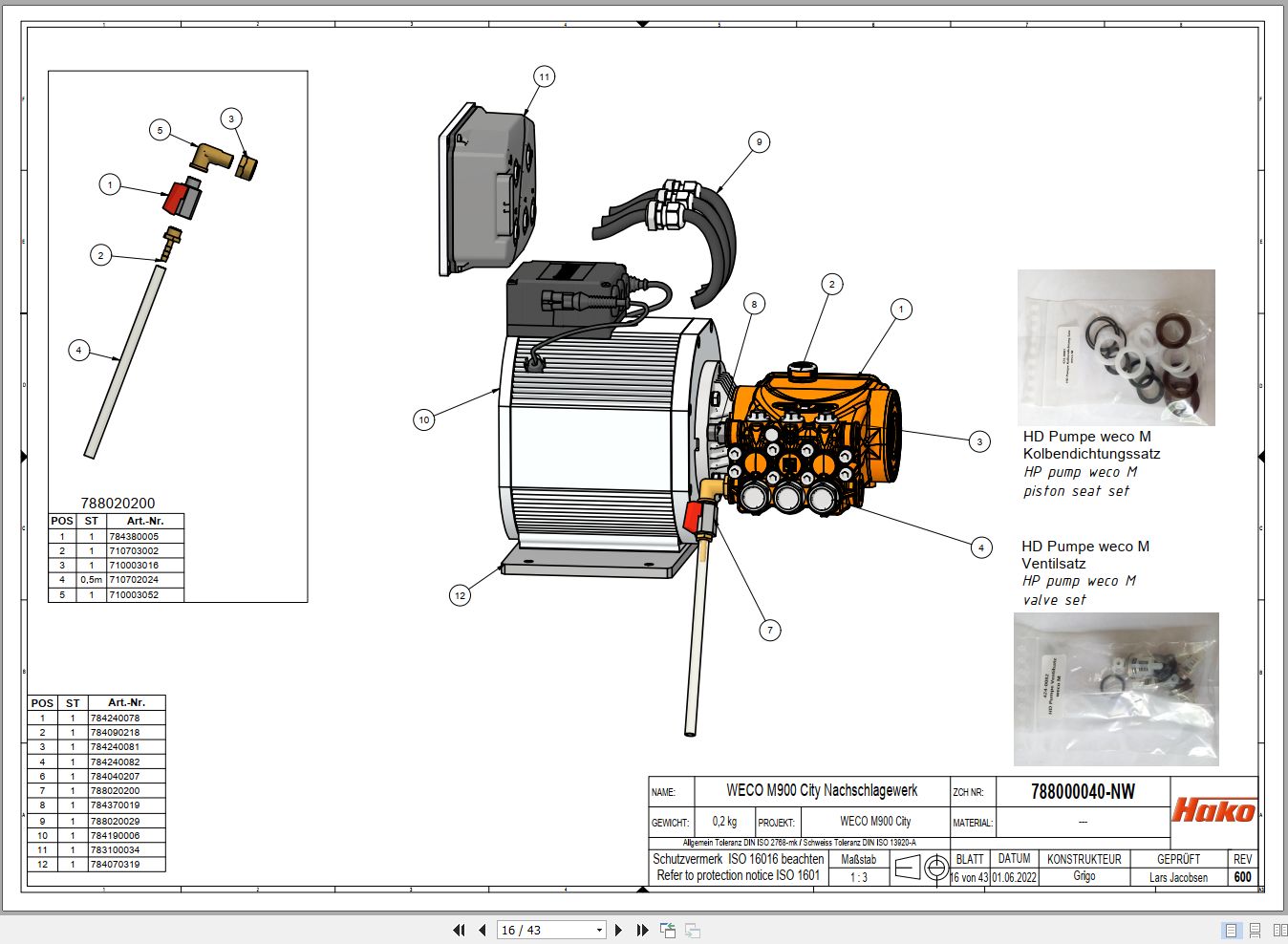The image size is (1288, 944).
Task: Click 'piston seat set' italic caption
Action: [x=1076, y=491]
